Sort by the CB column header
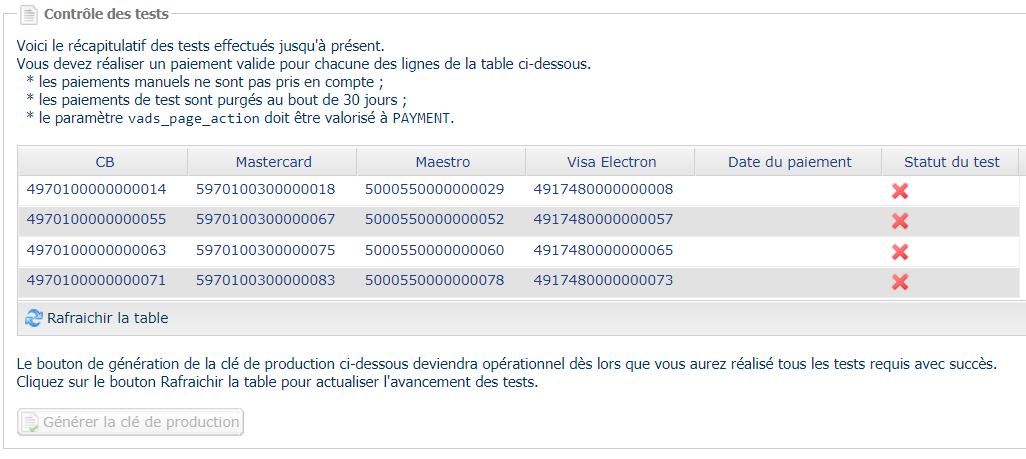Screen dimensions: 1026x459 [x=103, y=162]
